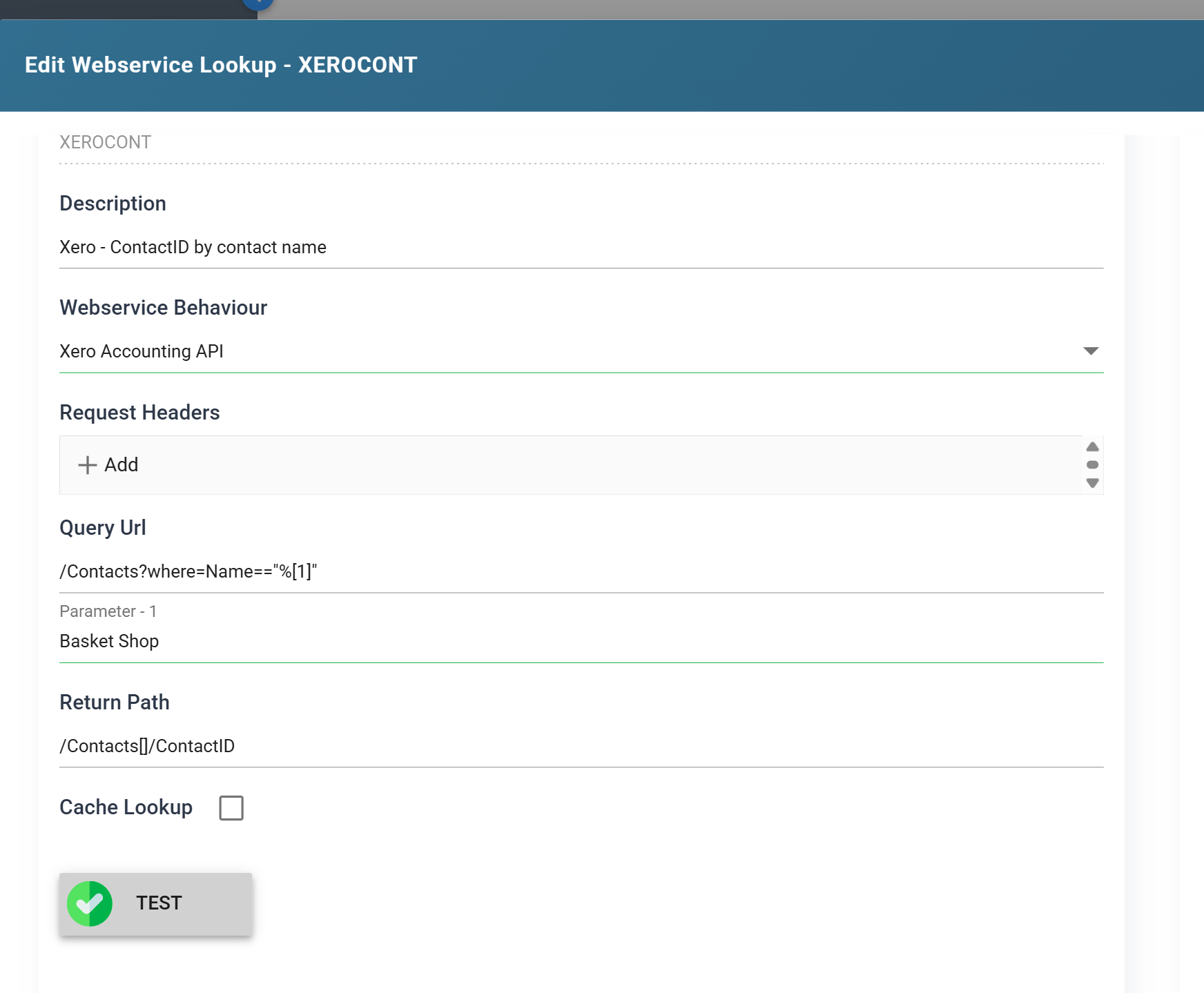Click the Edit Webservice Lookup - XEROCONT title
Screen dimensions: 1204x993
pos(221,65)
